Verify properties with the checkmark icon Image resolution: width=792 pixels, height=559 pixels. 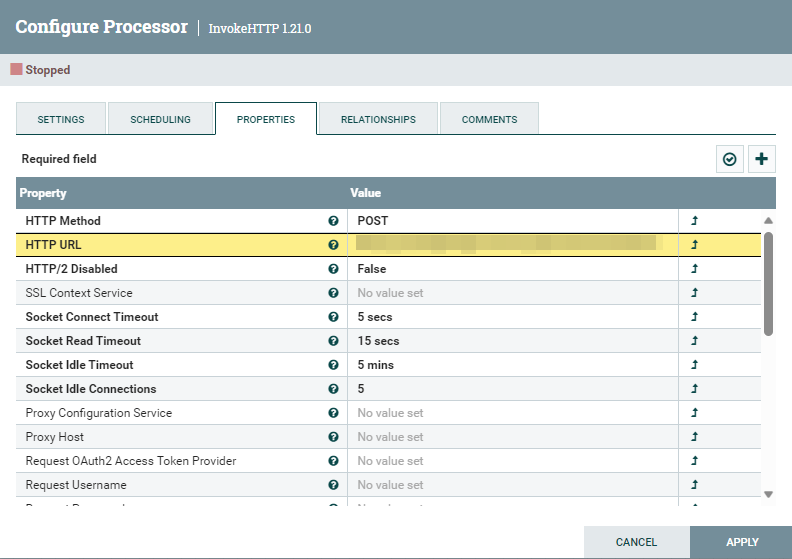coord(729,159)
